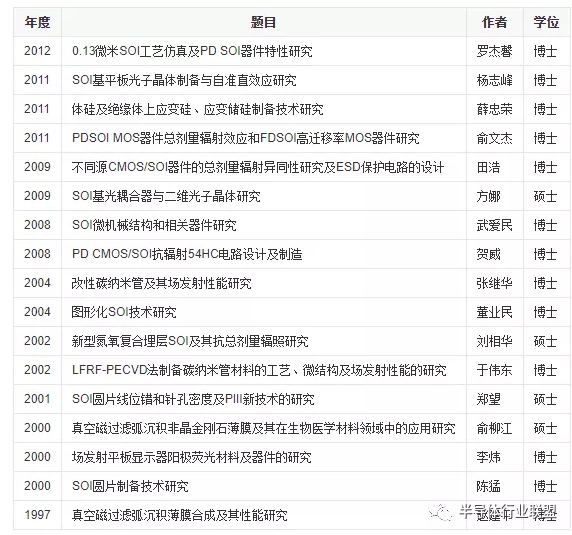Select title SOI基光耦合器与二维光子晶体研究
The image size is (572, 535).
166,196
